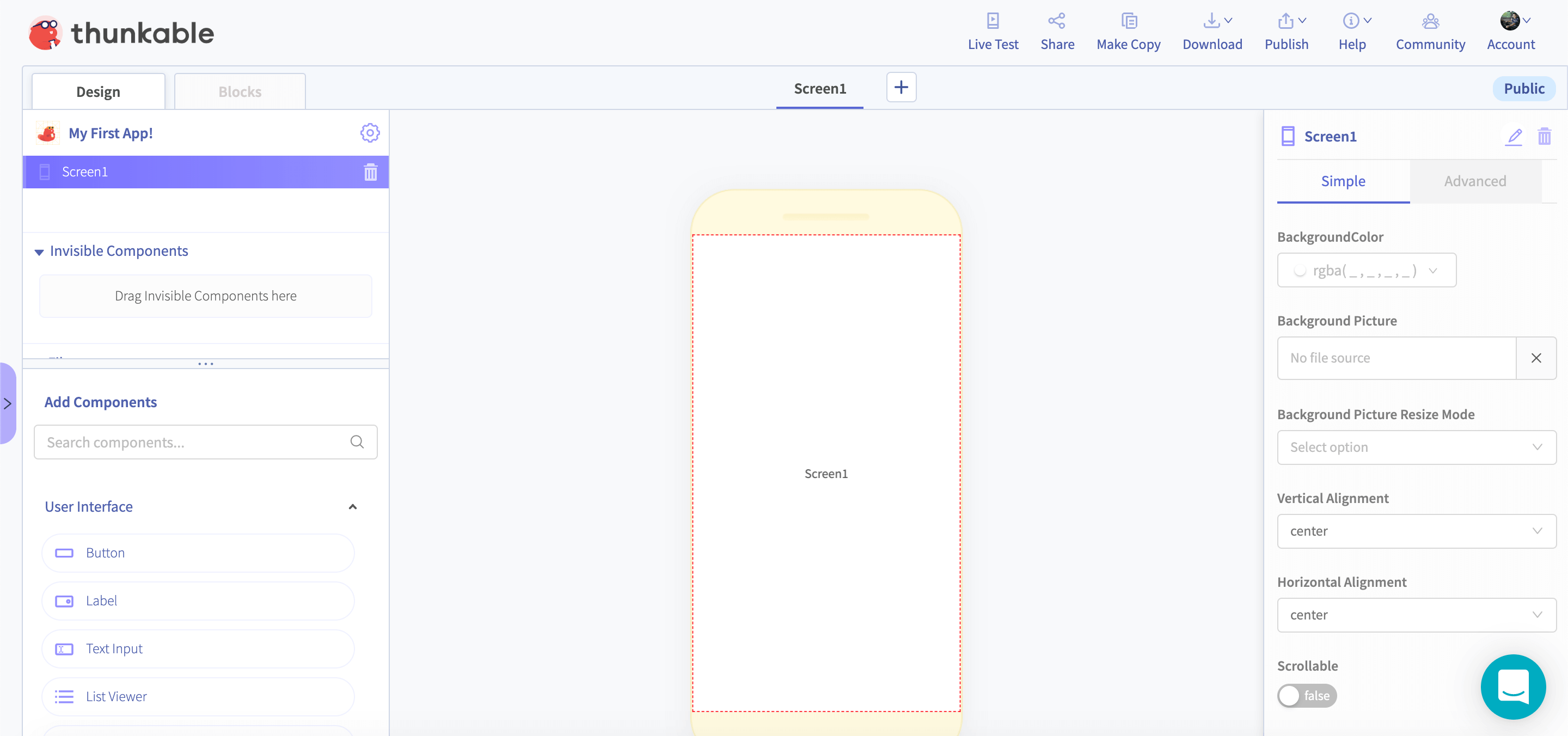Collapse the Invisible Components section

40,252
